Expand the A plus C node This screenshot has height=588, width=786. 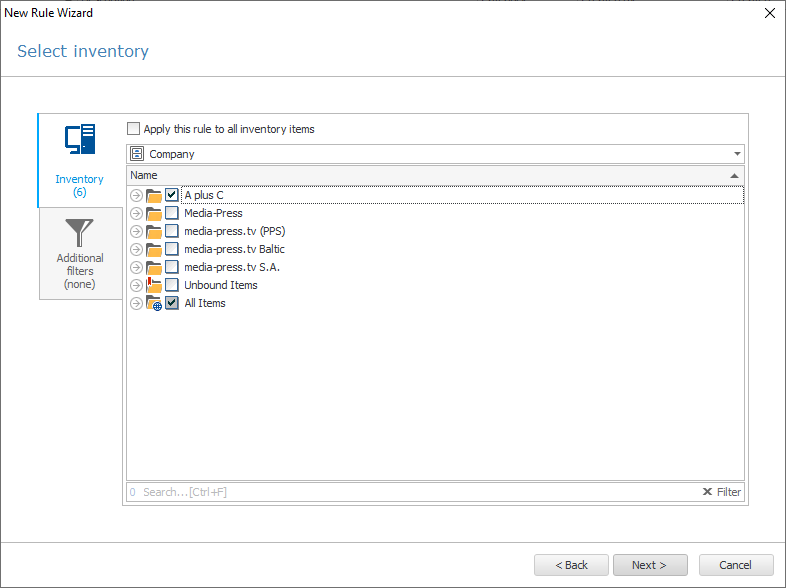click(136, 195)
